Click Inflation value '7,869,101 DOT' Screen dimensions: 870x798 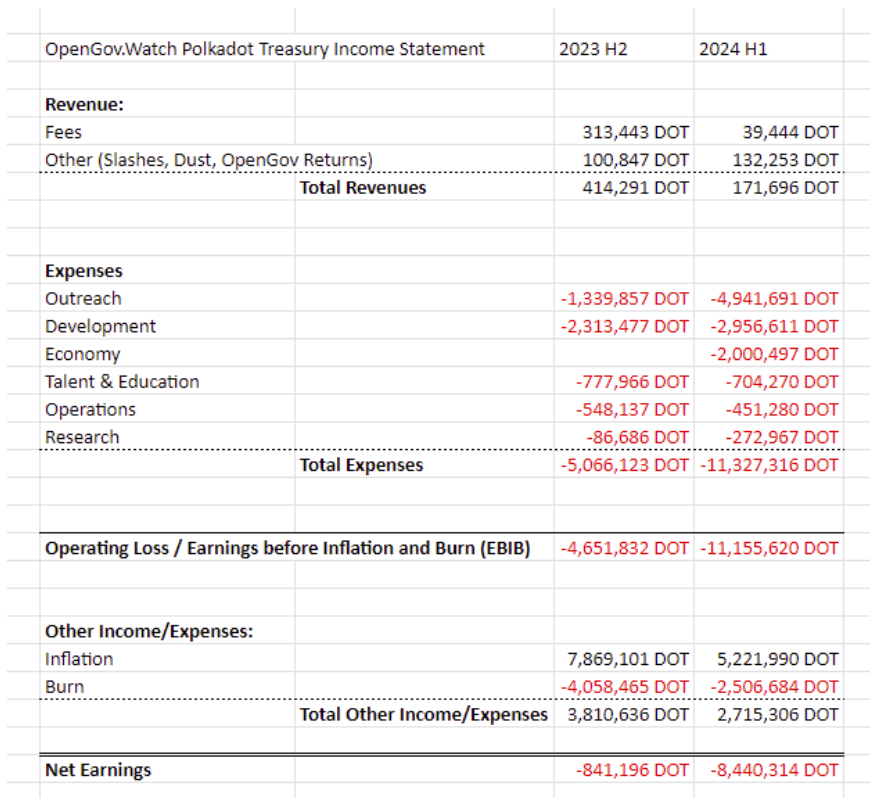pos(628,659)
